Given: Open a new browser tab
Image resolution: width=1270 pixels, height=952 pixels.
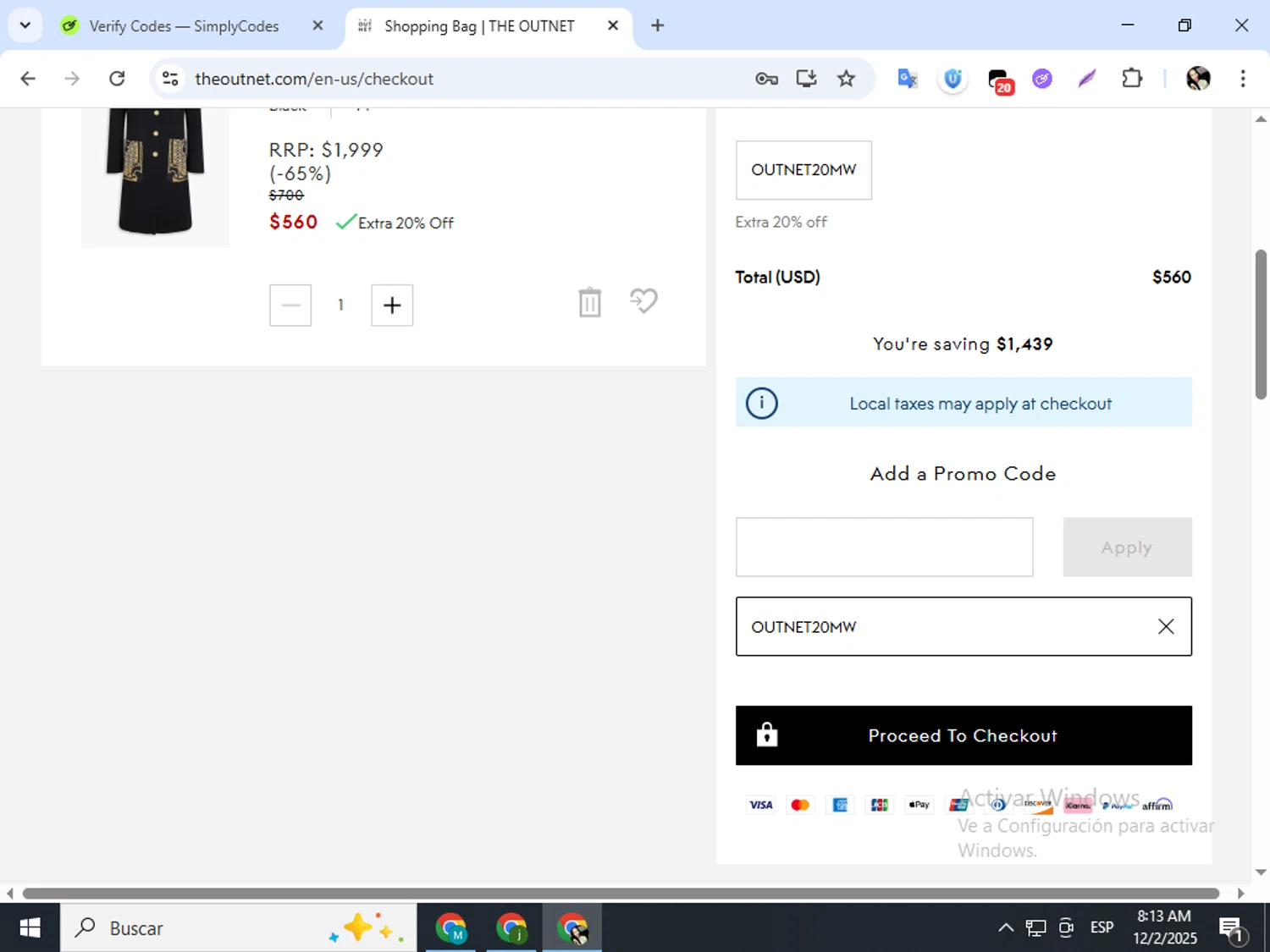Looking at the screenshot, I should pyautogui.click(x=657, y=25).
